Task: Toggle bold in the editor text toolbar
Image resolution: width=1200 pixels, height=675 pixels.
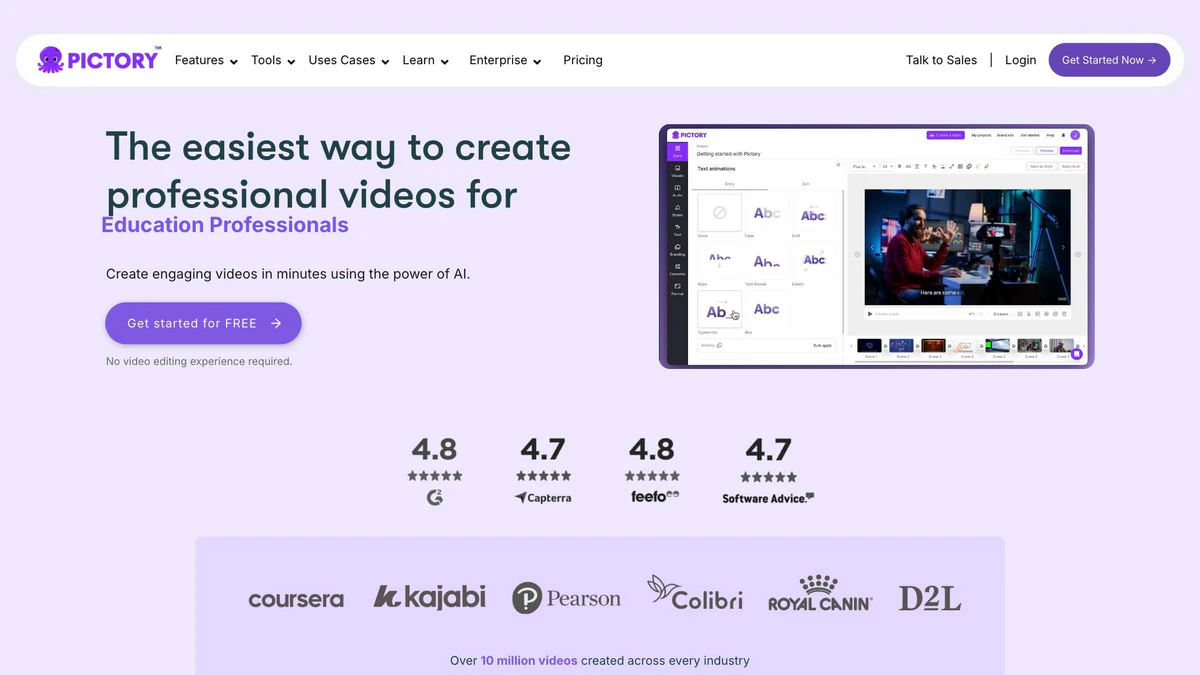Action: [899, 166]
